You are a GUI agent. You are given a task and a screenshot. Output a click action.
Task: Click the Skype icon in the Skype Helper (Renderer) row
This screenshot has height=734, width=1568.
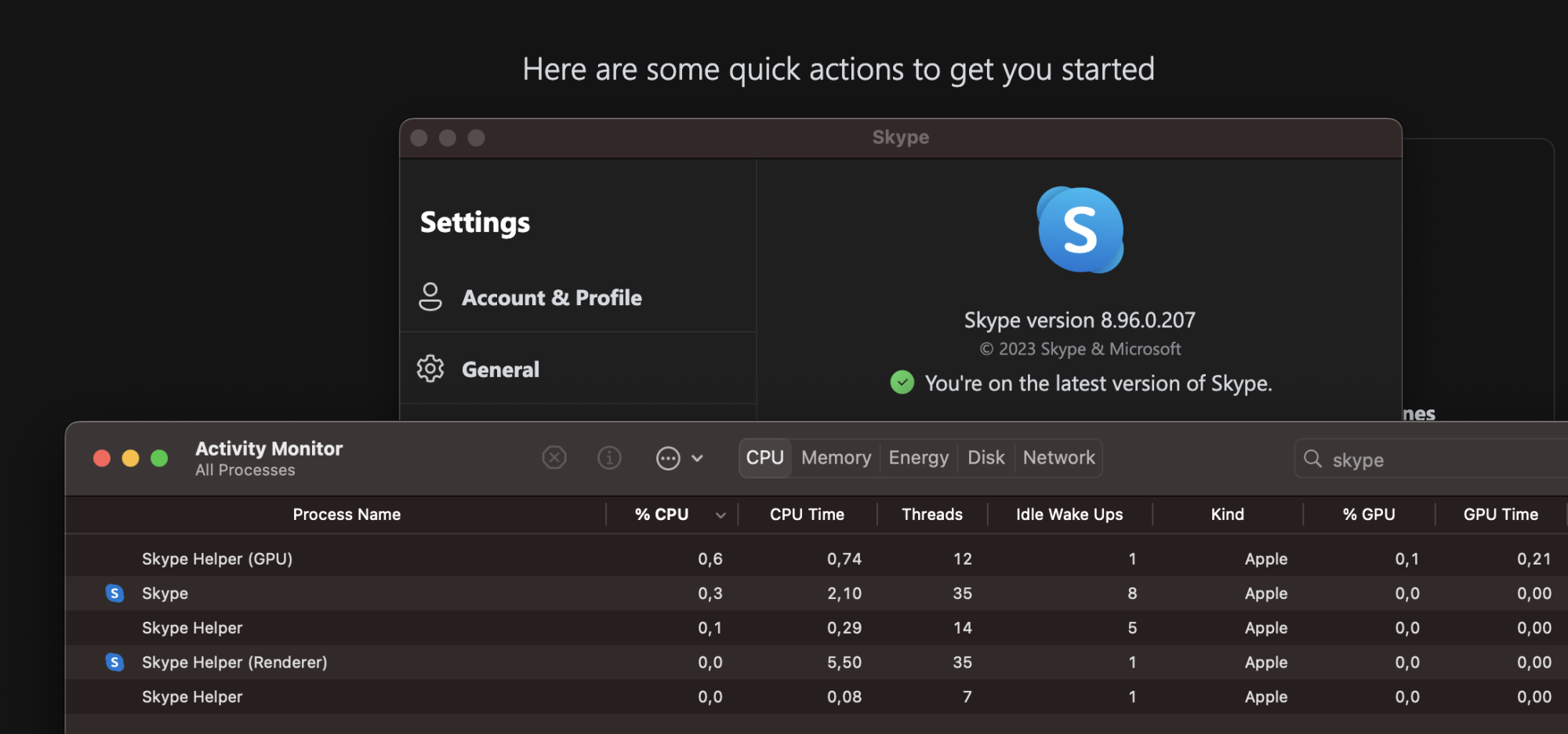click(x=114, y=663)
